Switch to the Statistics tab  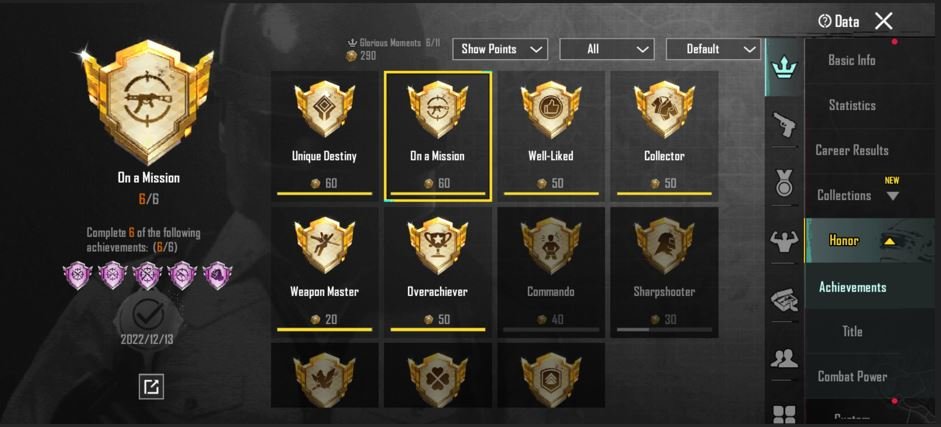click(852, 106)
